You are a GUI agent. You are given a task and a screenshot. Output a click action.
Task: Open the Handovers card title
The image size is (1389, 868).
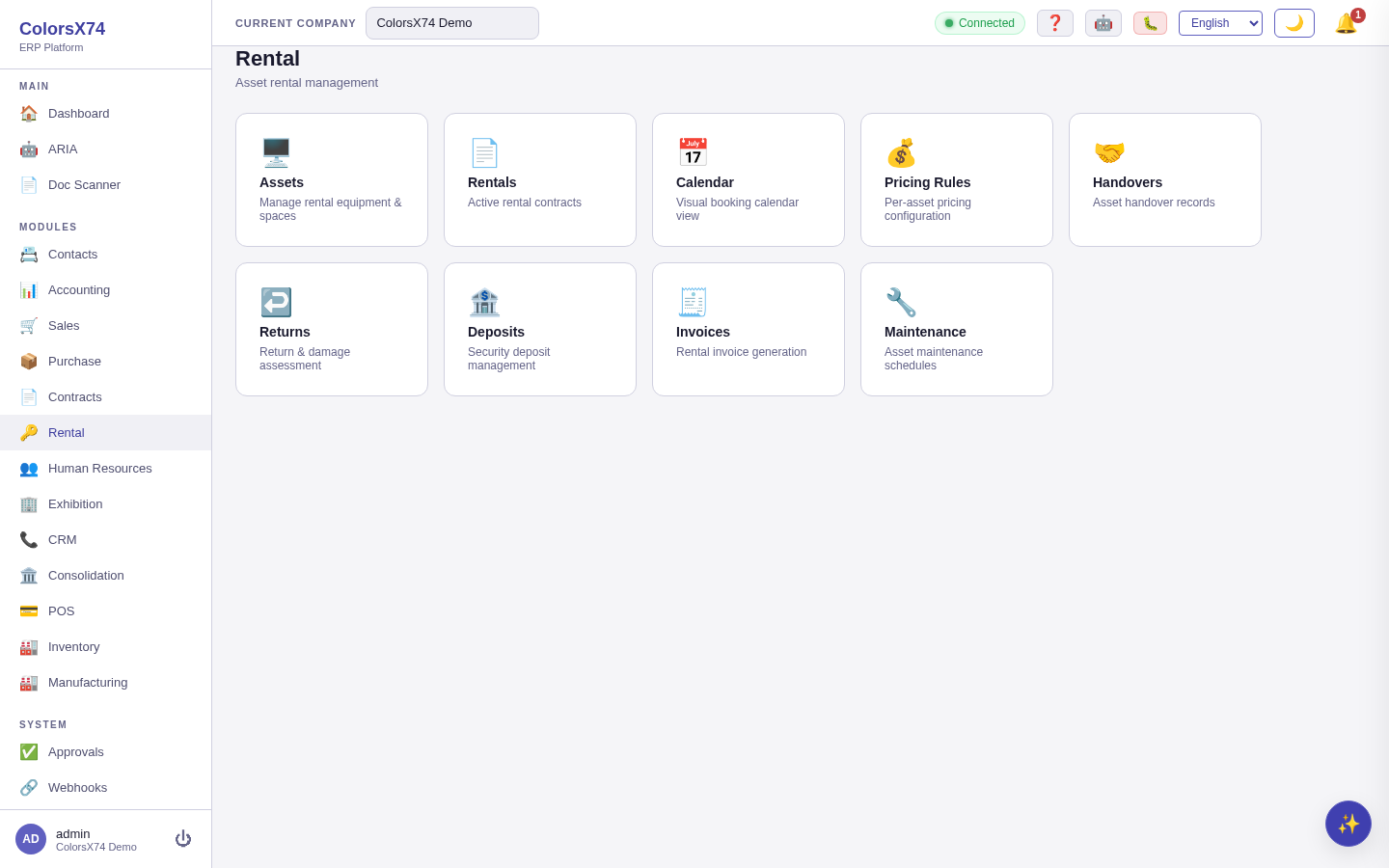(x=1128, y=182)
